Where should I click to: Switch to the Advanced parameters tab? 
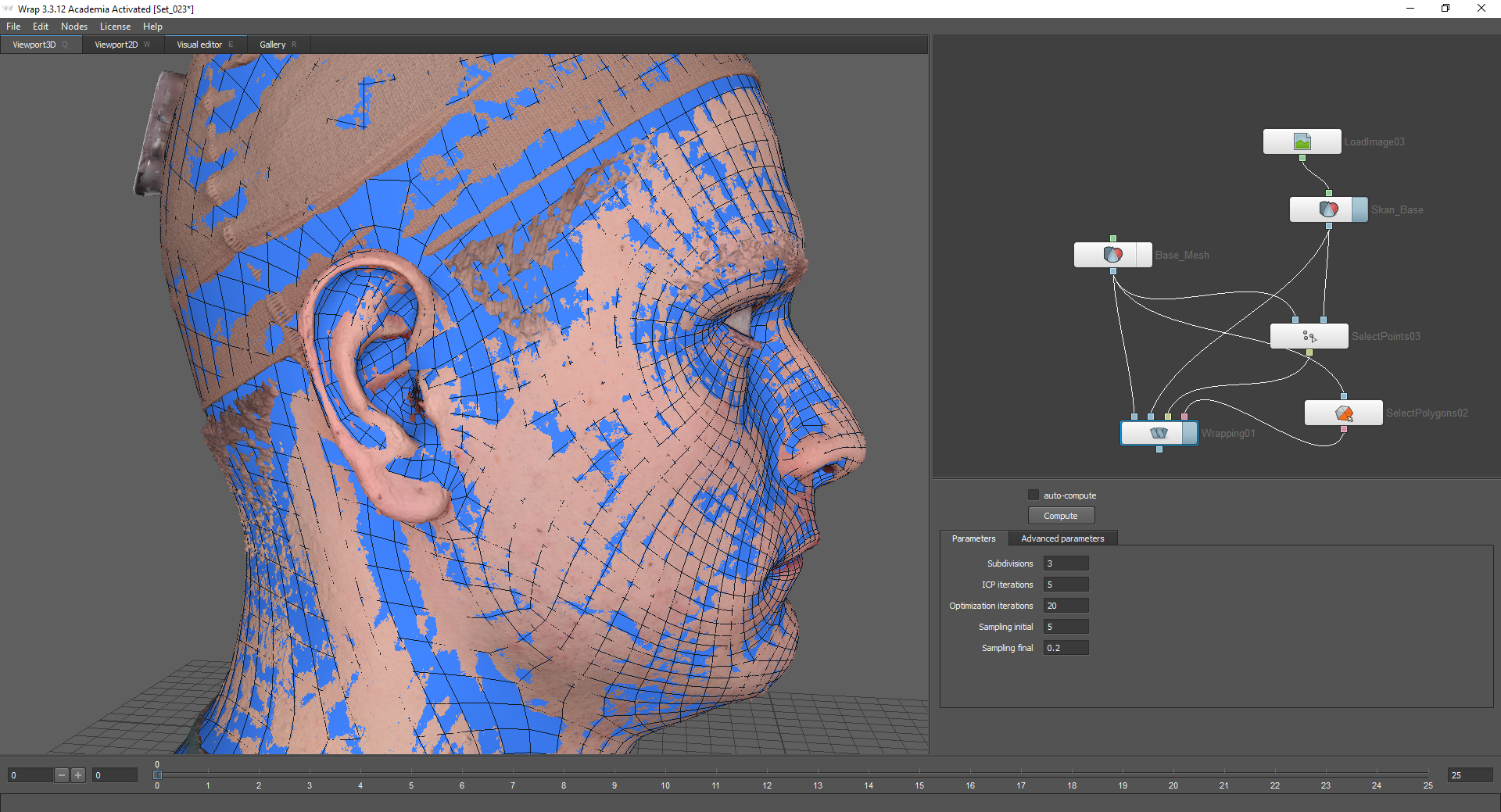[1062, 538]
